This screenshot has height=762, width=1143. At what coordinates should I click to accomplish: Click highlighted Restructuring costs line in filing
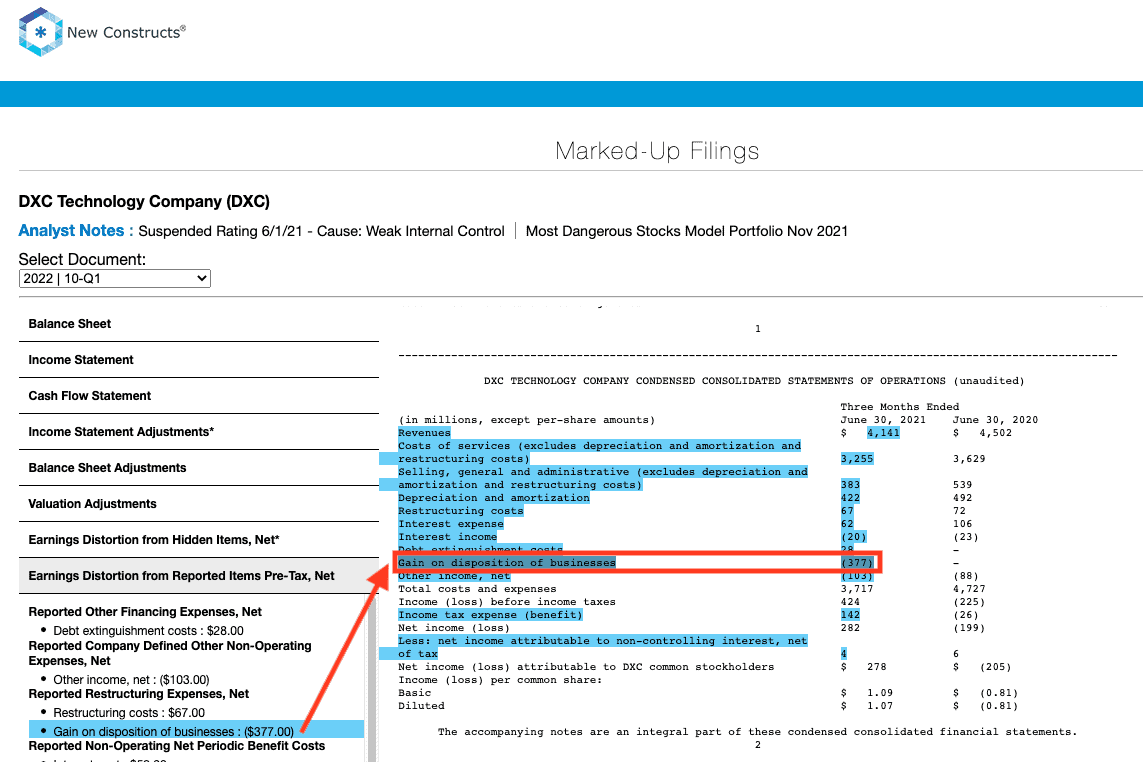pyautogui.click(x=461, y=511)
